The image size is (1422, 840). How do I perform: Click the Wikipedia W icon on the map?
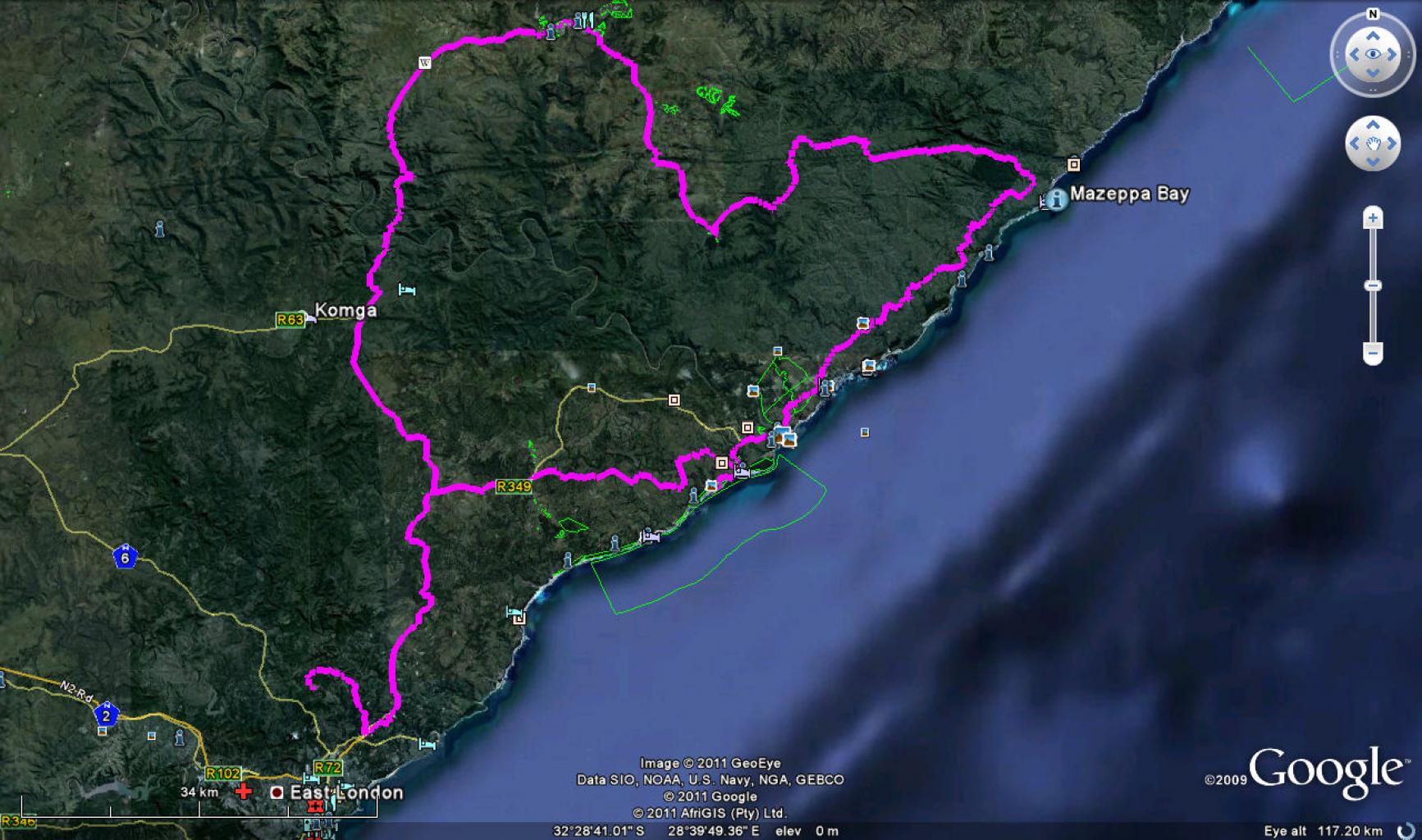tap(425, 62)
